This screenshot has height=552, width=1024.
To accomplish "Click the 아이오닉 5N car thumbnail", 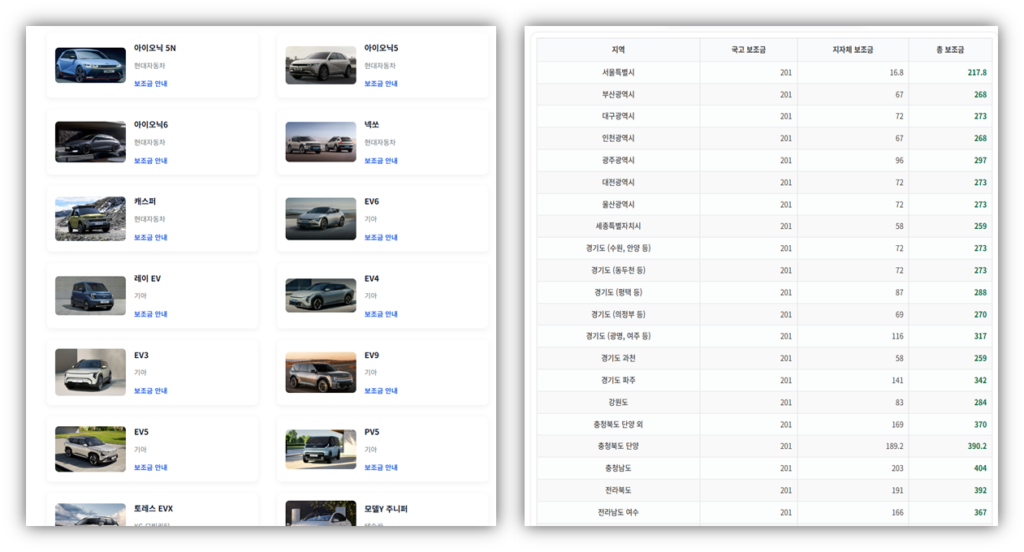I will [x=90, y=66].
